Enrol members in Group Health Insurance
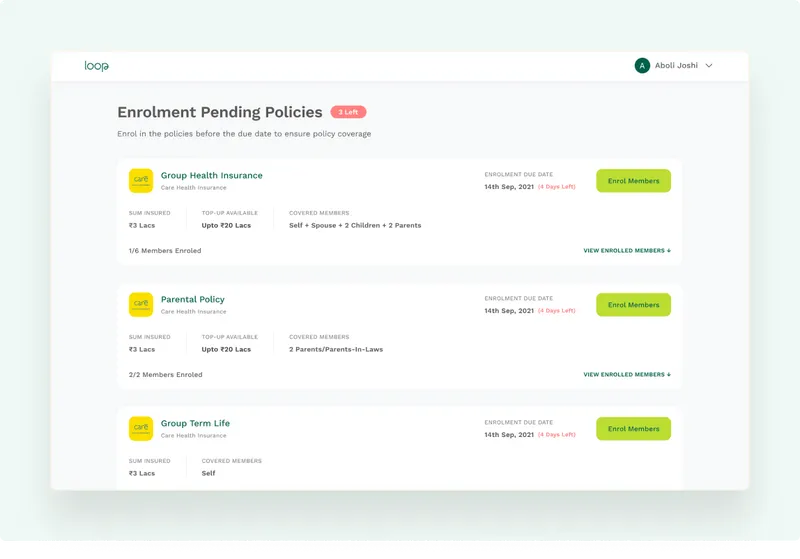 click(x=633, y=181)
